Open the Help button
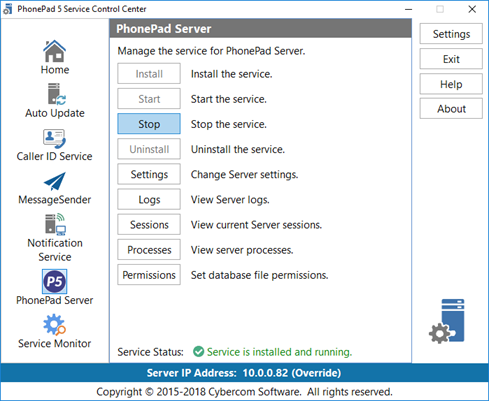The width and height of the screenshot is (489, 401). [x=451, y=84]
